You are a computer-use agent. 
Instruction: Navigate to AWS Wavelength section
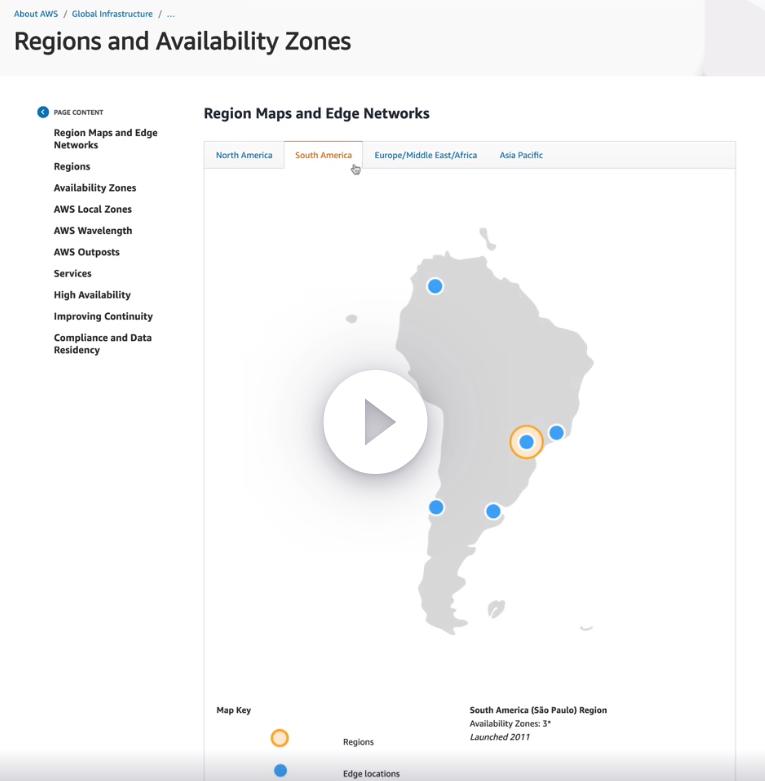[x=93, y=231]
